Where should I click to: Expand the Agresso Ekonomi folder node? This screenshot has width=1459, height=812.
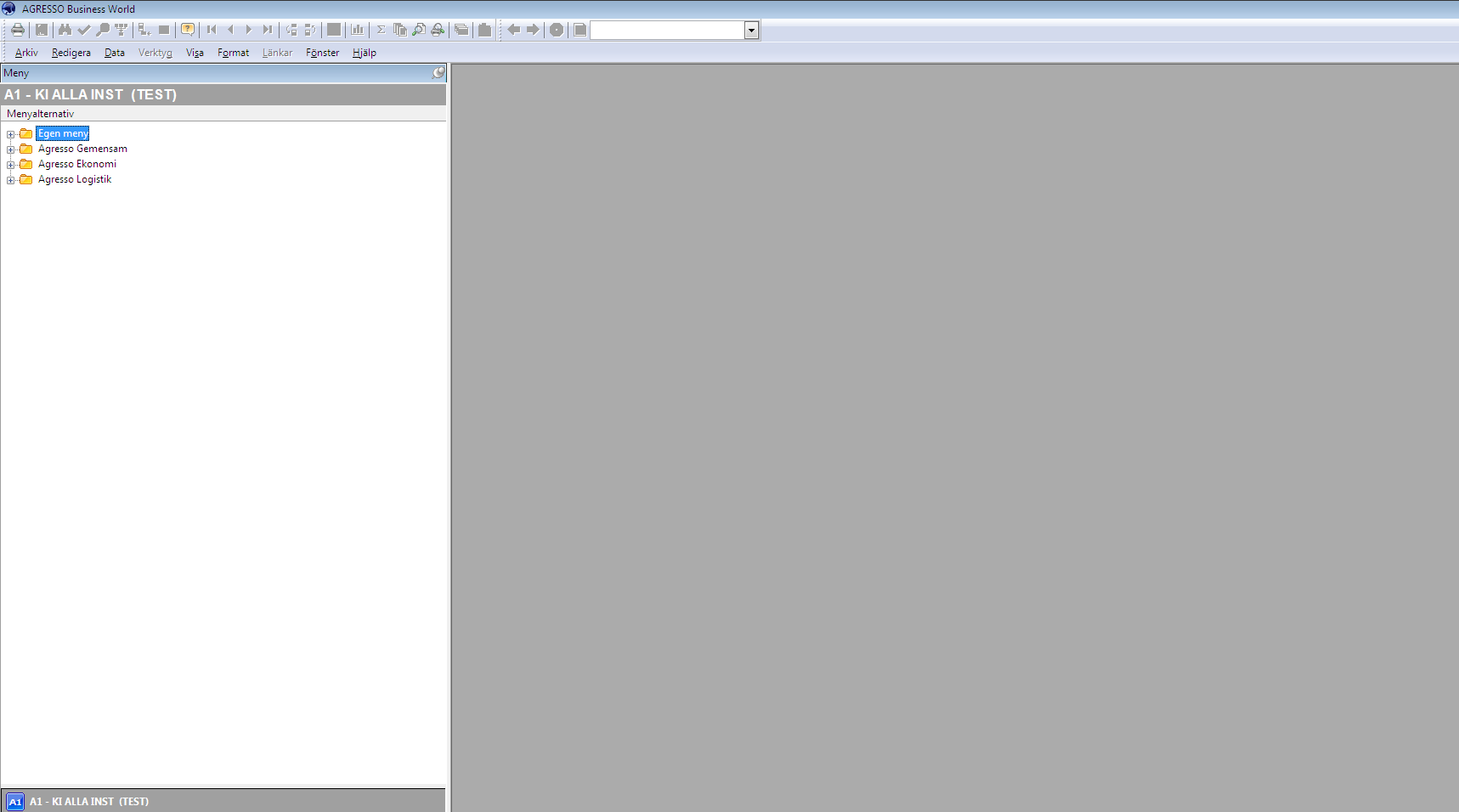coord(10,165)
